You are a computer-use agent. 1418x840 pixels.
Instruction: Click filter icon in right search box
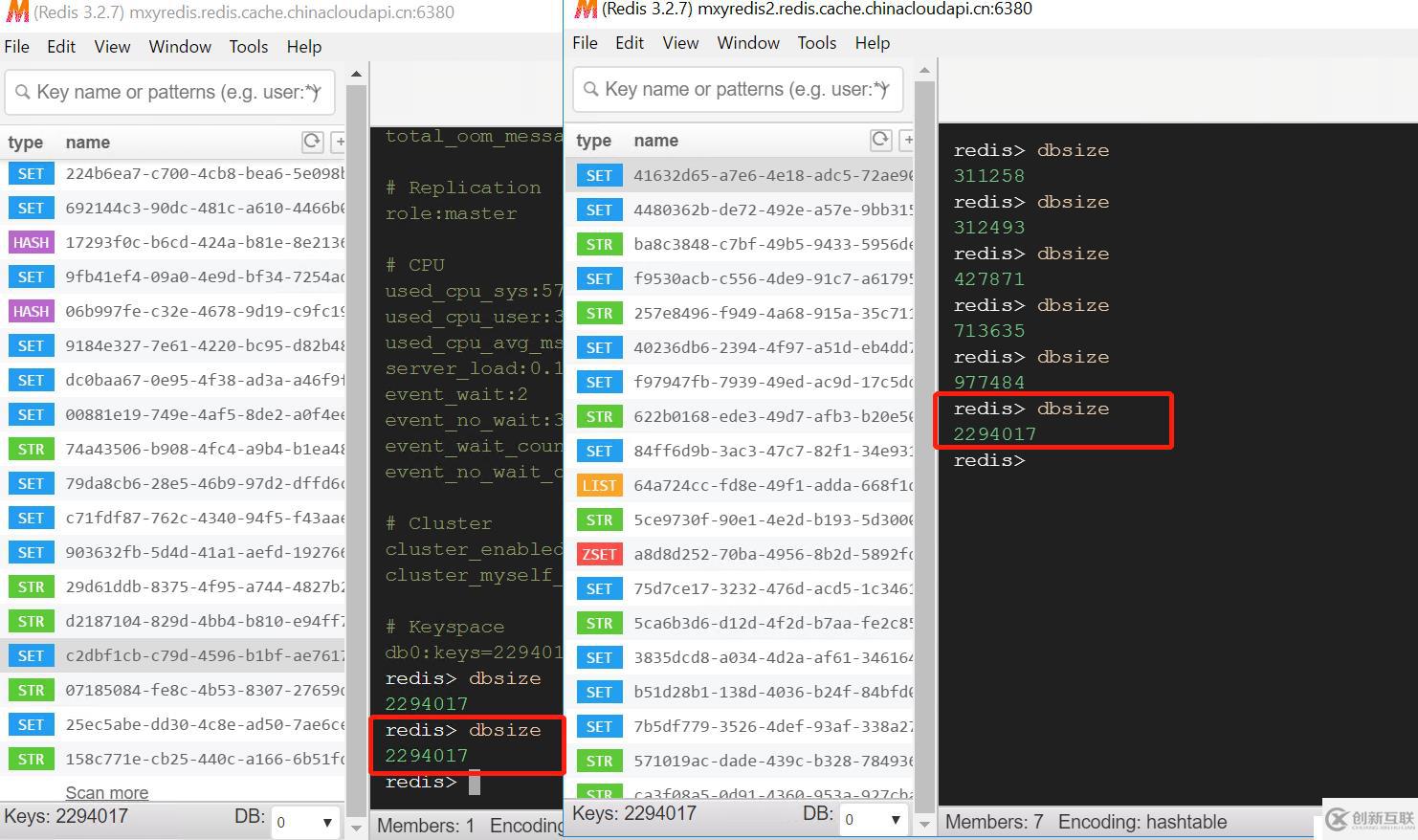point(883,89)
